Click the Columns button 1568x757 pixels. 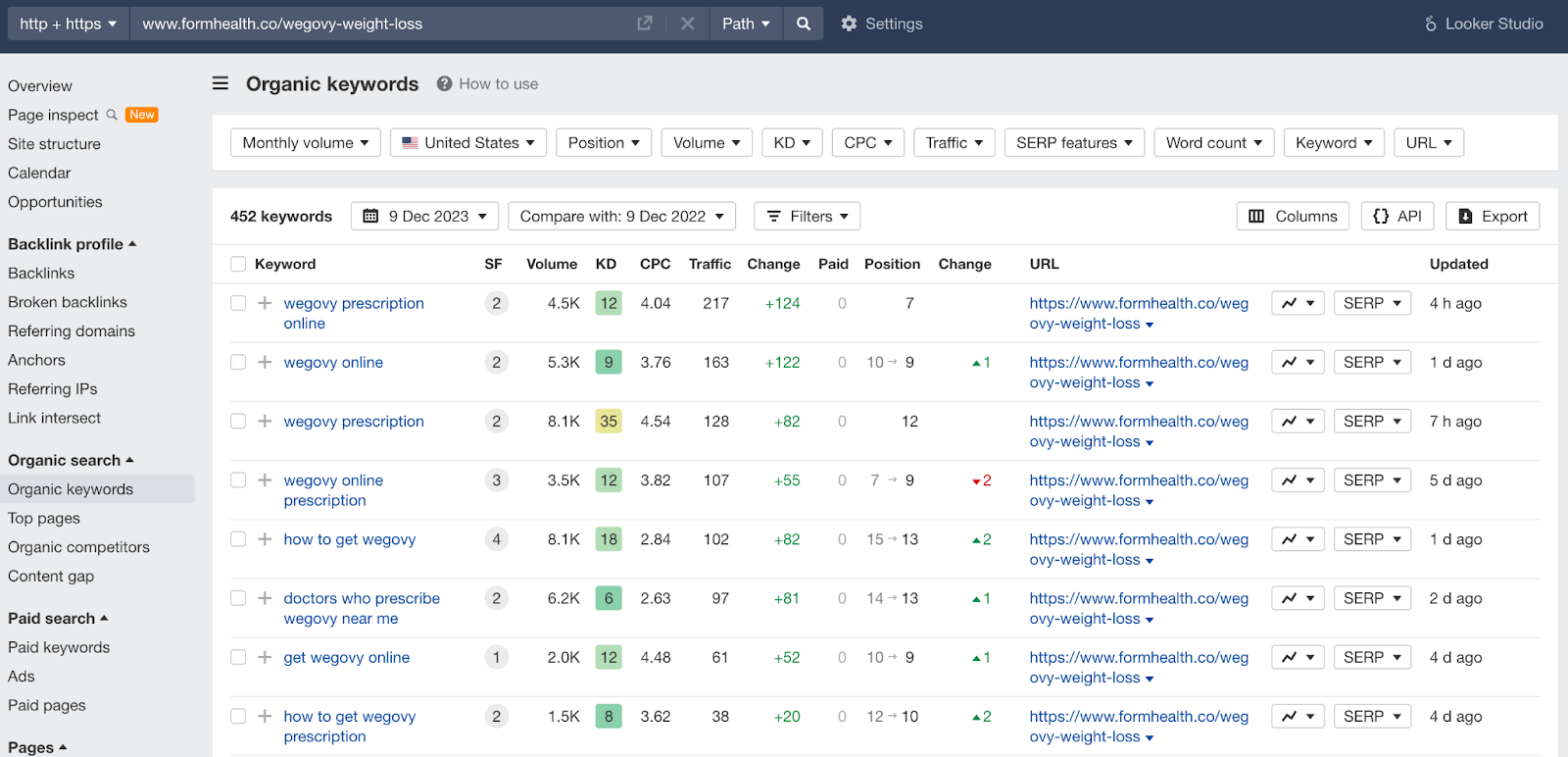click(1293, 216)
